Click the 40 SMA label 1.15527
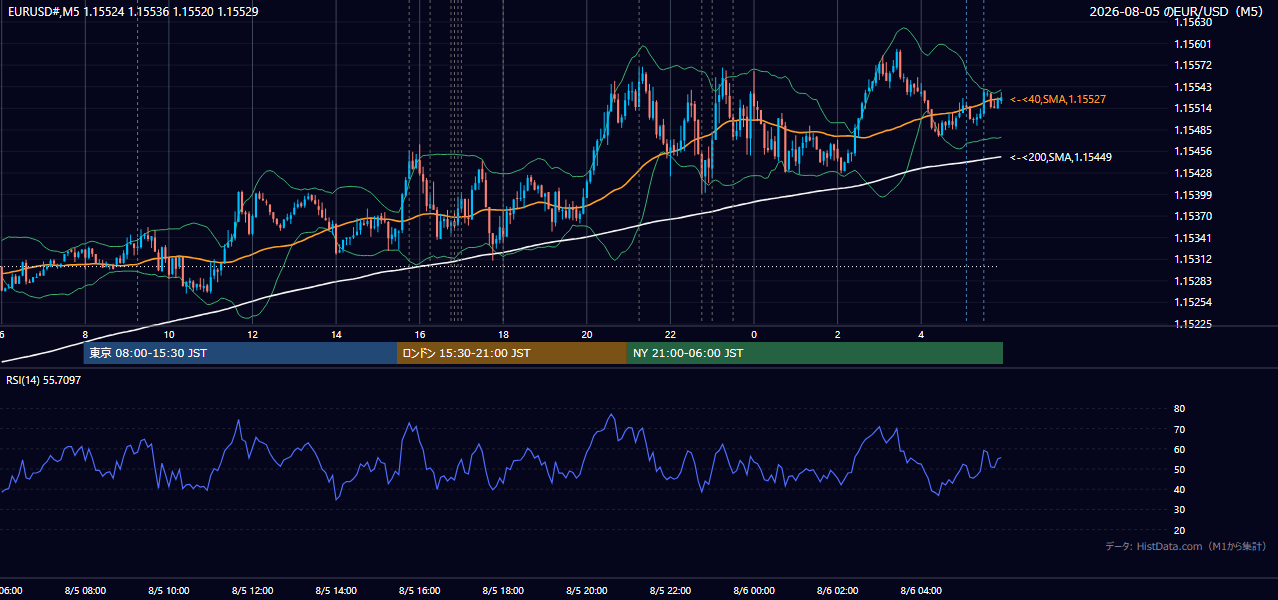Image resolution: width=1278 pixels, height=600 pixels. [1057, 99]
